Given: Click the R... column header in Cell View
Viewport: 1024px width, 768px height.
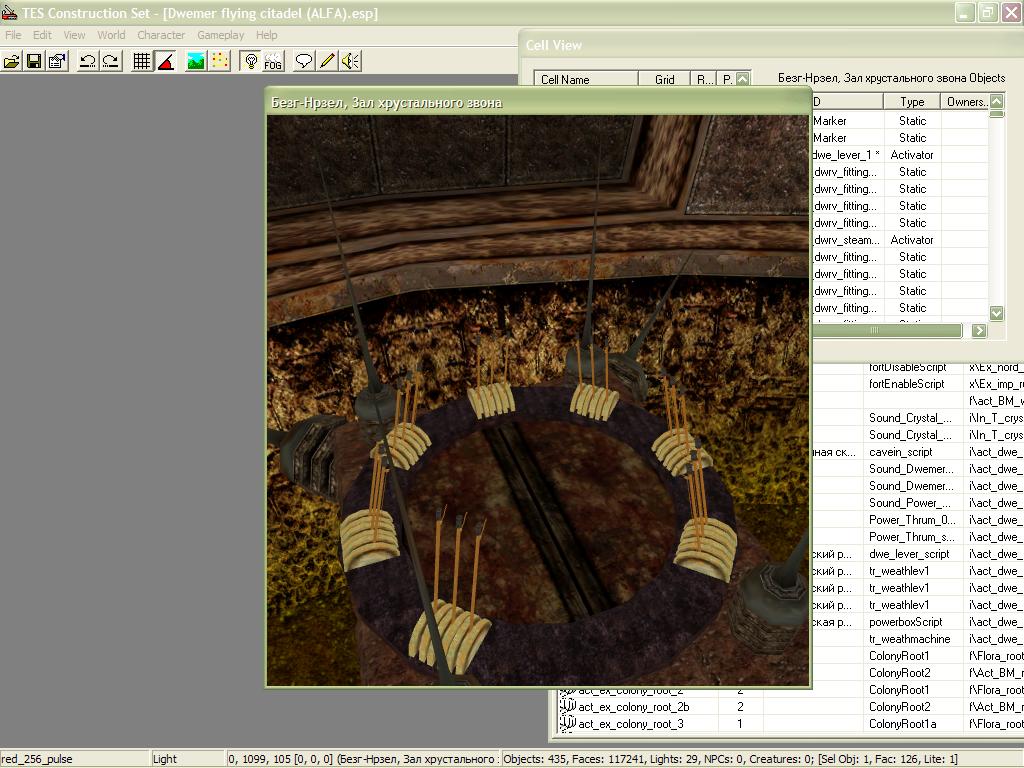Looking at the screenshot, I should coord(704,79).
